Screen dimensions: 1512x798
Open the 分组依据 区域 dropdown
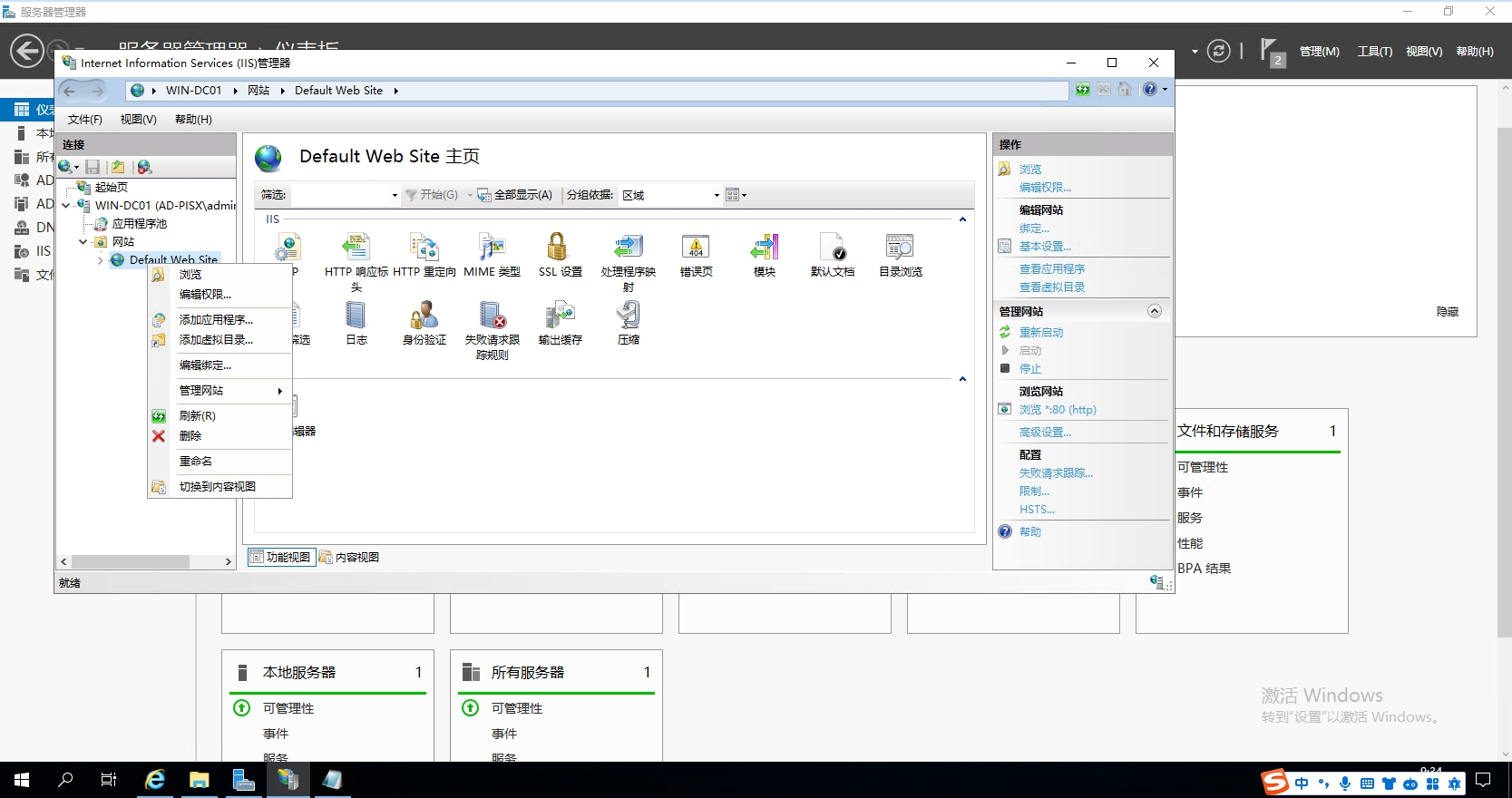click(x=716, y=195)
